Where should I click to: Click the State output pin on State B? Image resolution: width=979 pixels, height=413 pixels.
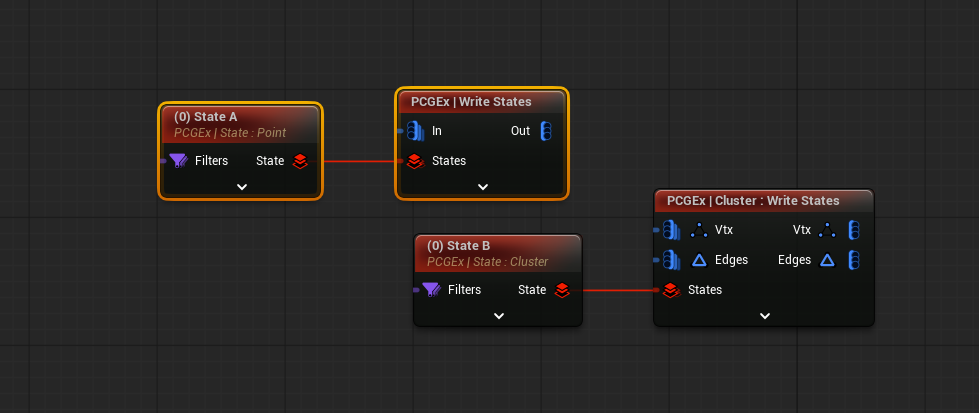(562, 290)
